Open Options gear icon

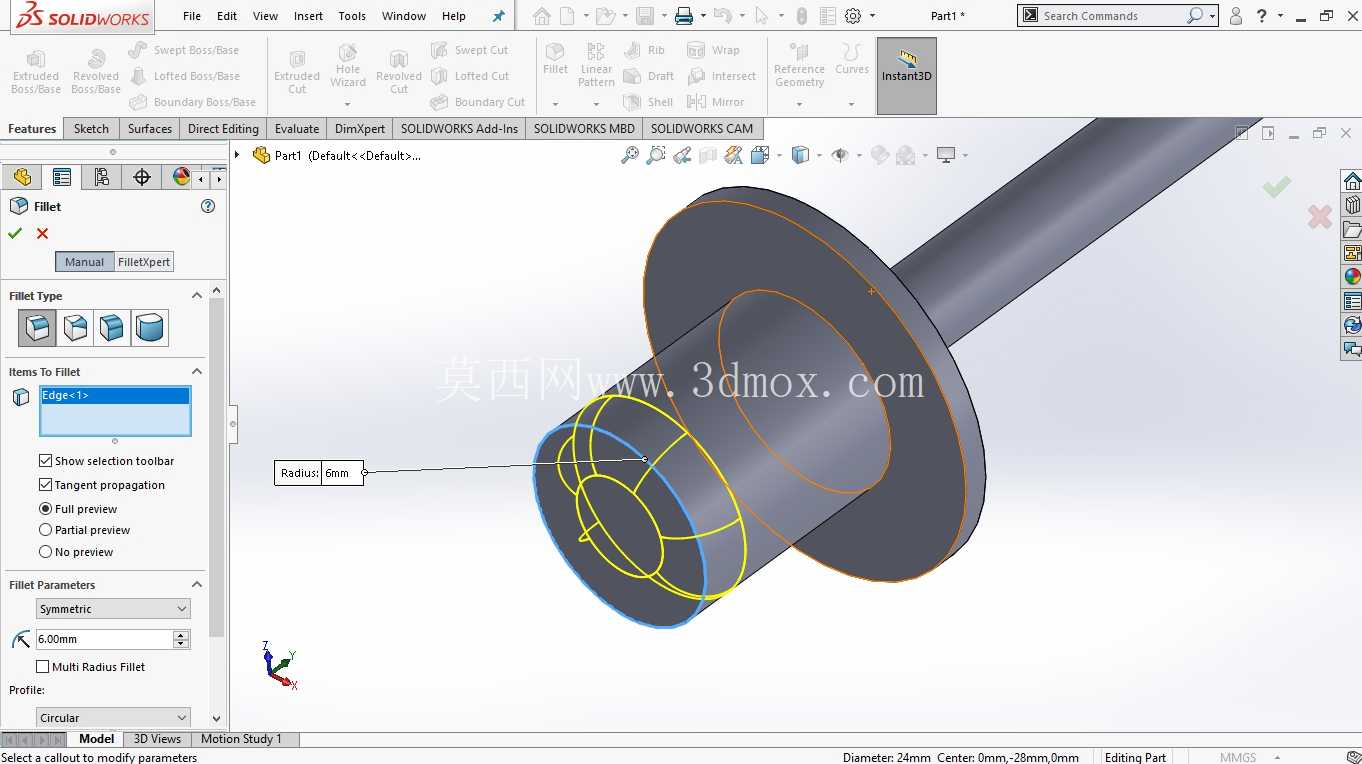point(853,16)
